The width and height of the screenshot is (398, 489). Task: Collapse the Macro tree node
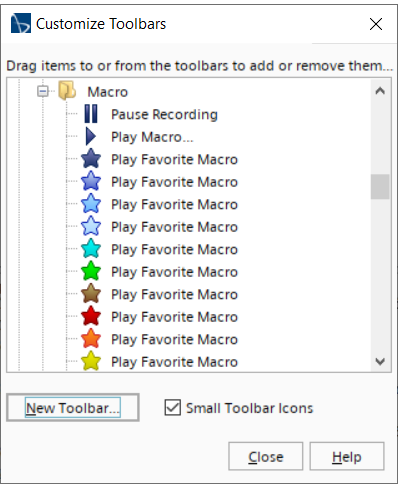tap(43, 91)
